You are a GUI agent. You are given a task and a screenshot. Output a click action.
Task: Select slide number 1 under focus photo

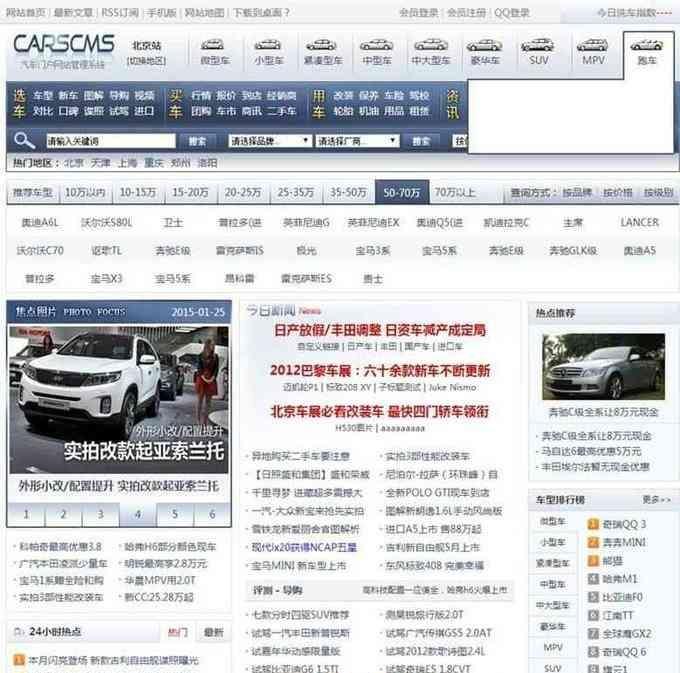click(x=26, y=514)
